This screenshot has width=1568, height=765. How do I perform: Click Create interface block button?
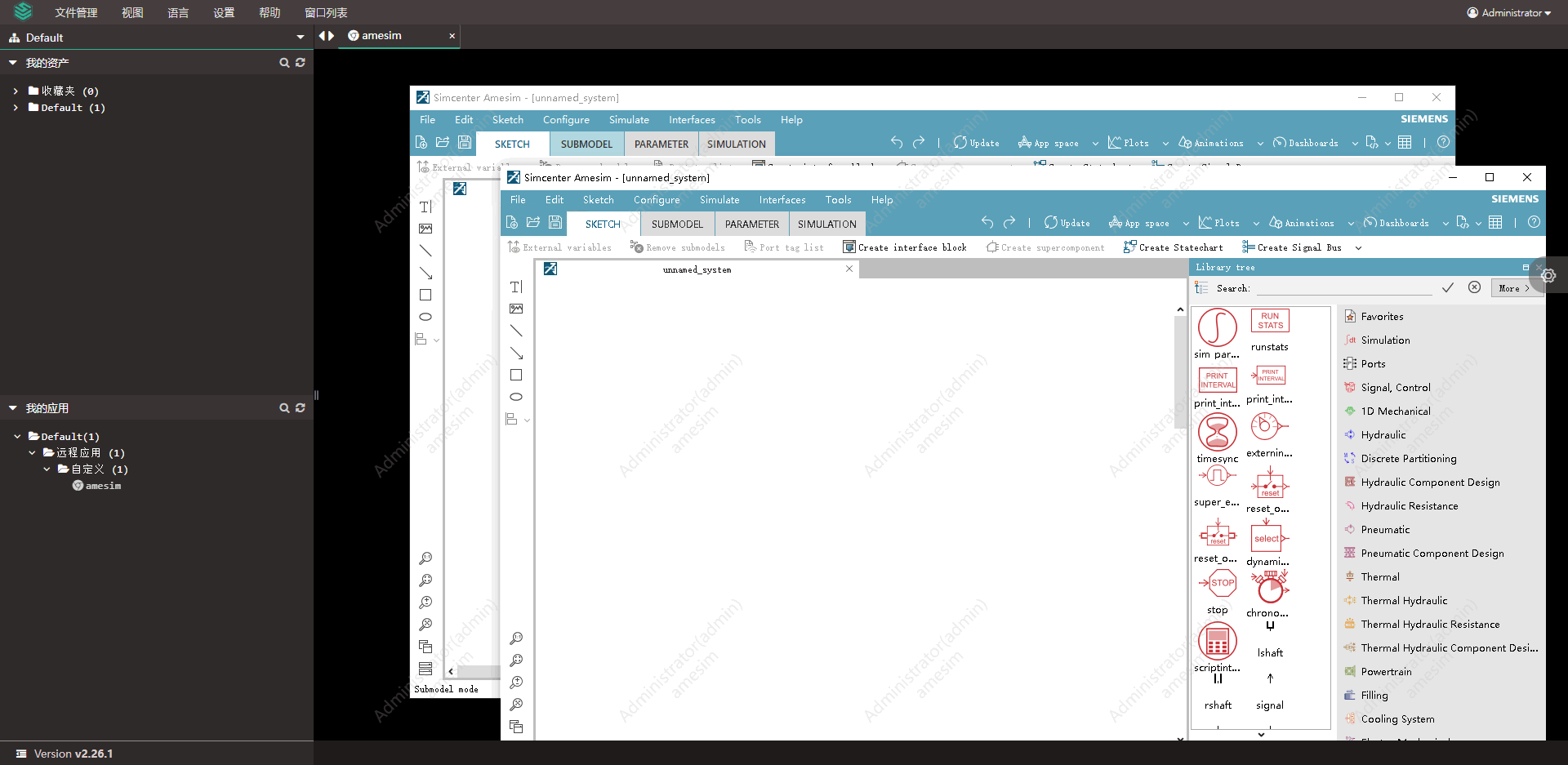(x=905, y=247)
